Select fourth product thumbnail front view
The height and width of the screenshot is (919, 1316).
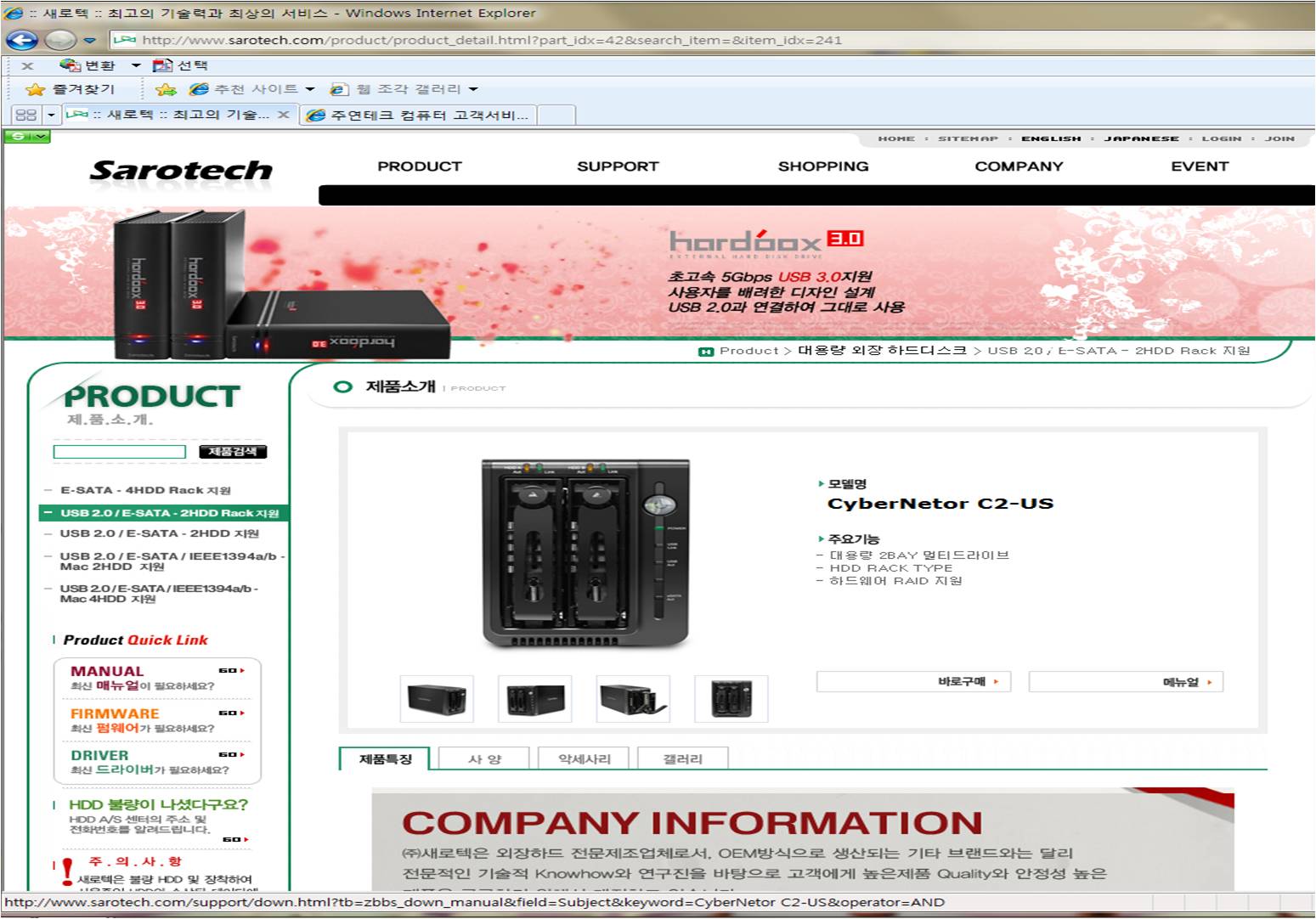[x=731, y=699]
